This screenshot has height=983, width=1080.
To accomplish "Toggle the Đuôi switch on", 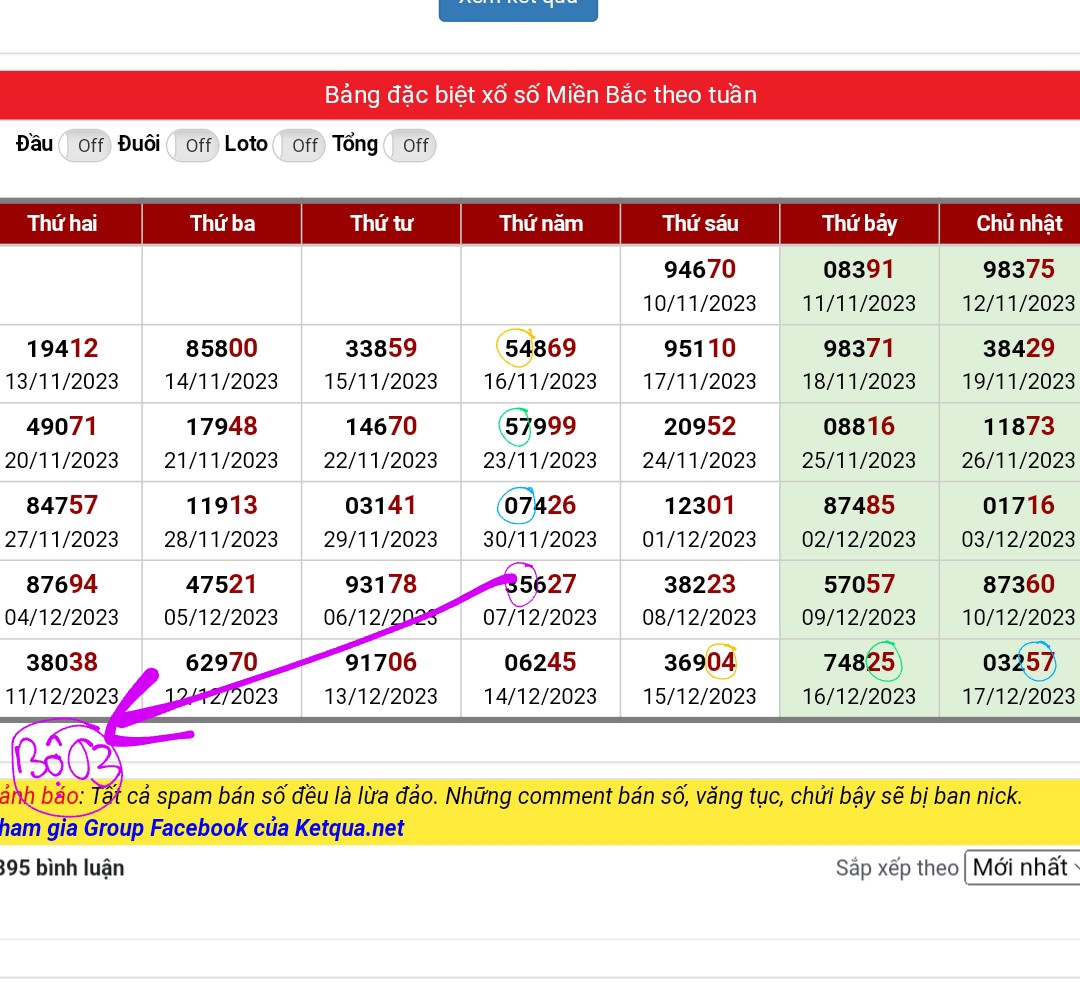I will click(x=194, y=145).
